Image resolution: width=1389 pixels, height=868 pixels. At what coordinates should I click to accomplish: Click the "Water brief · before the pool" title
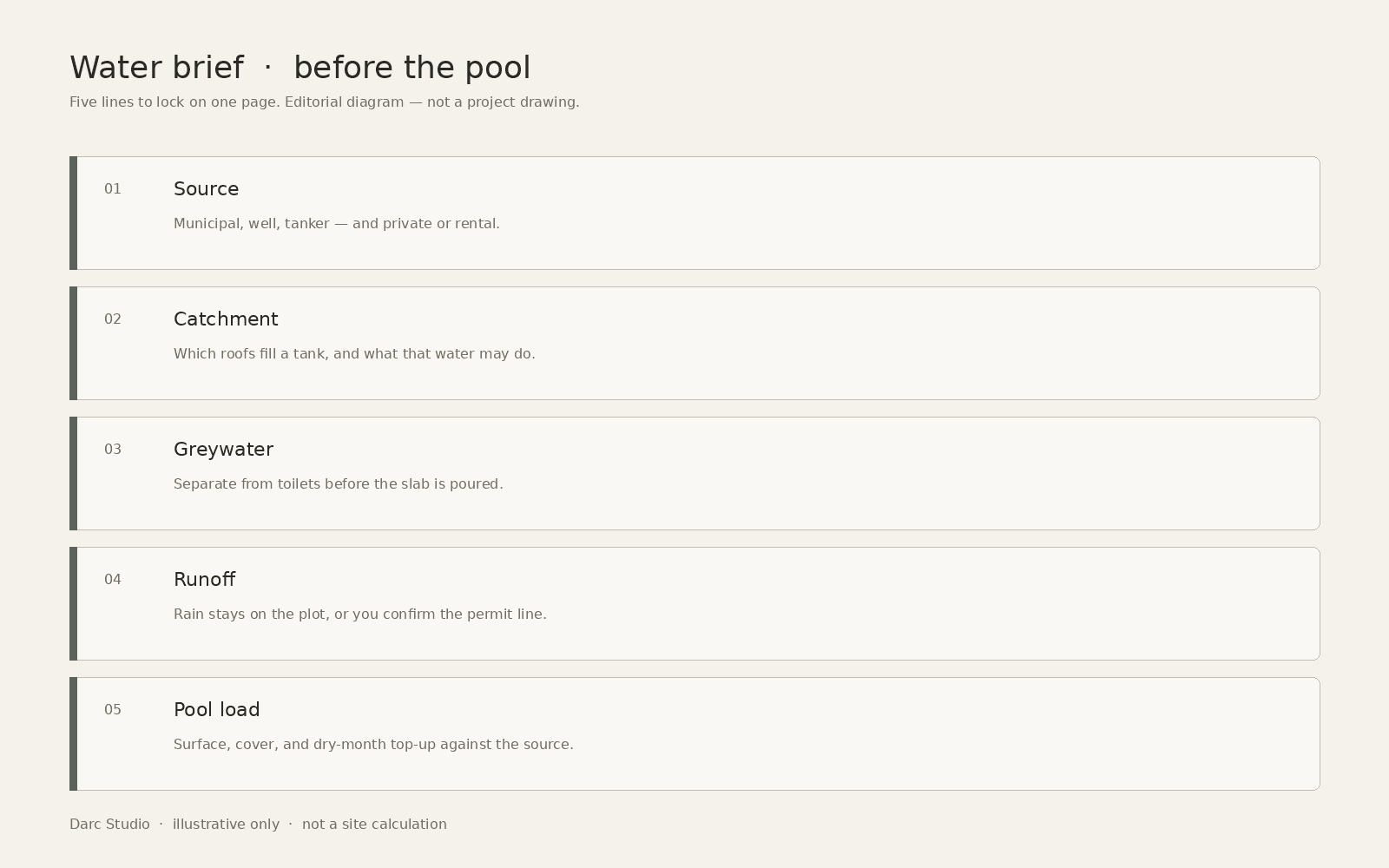300,67
